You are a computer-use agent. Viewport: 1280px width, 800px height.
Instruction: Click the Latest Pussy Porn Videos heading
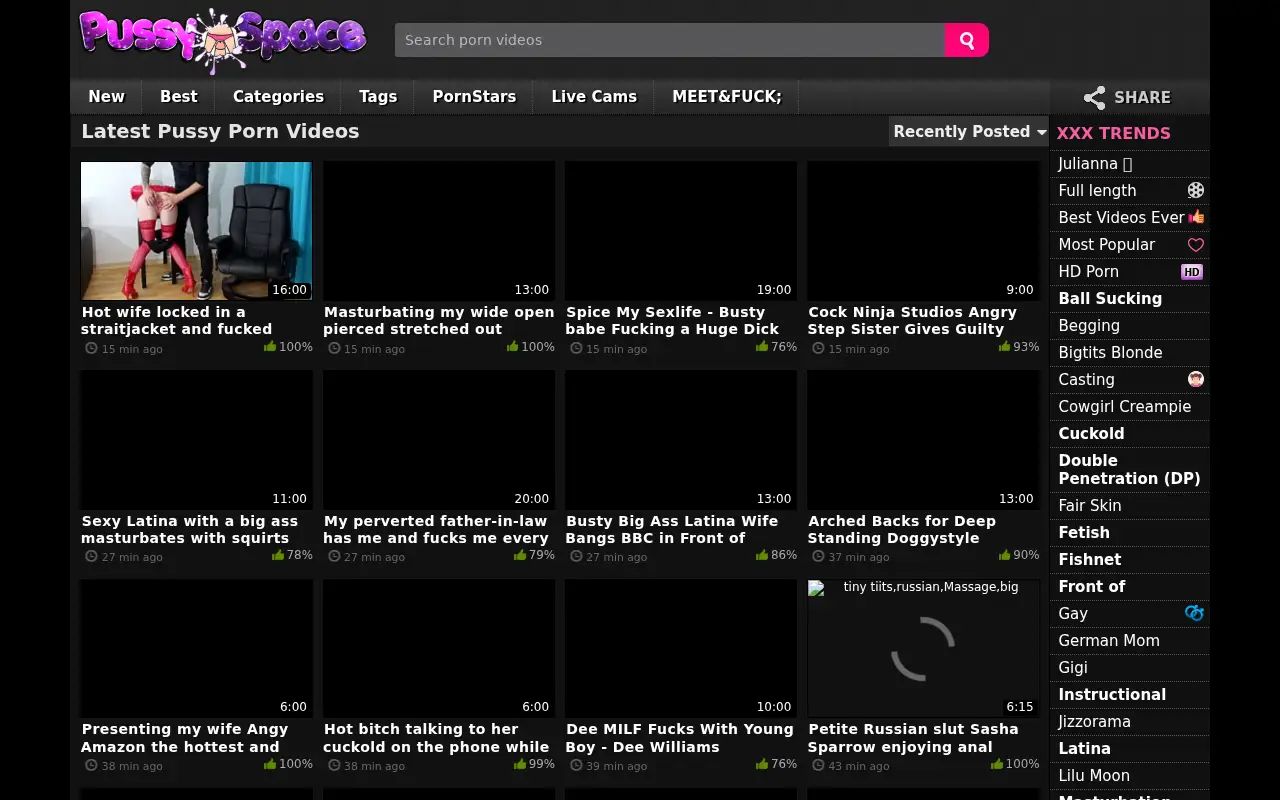(220, 131)
